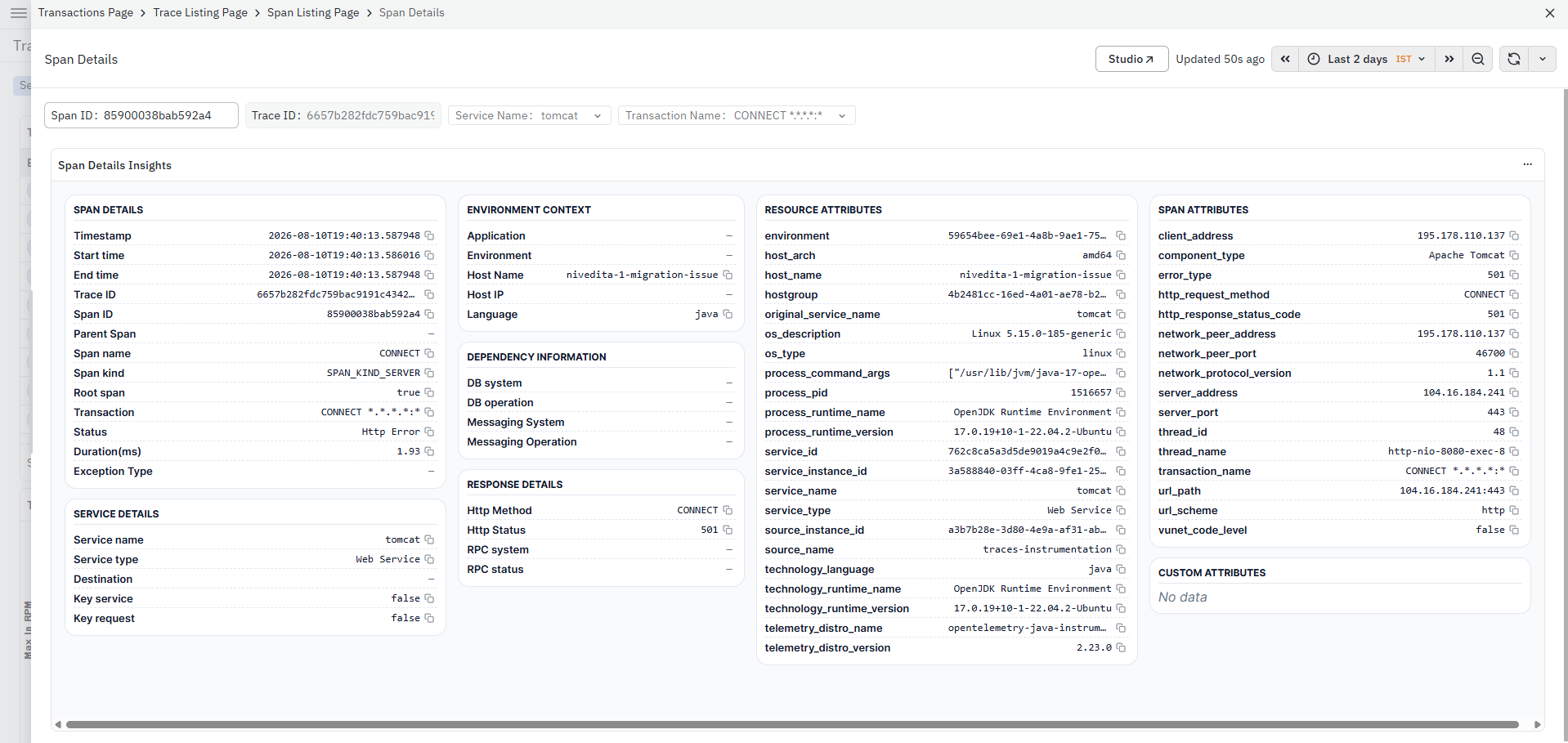The width and height of the screenshot is (1568, 743).
Task: Copy the process_pid value
Action: tap(1121, 392)
